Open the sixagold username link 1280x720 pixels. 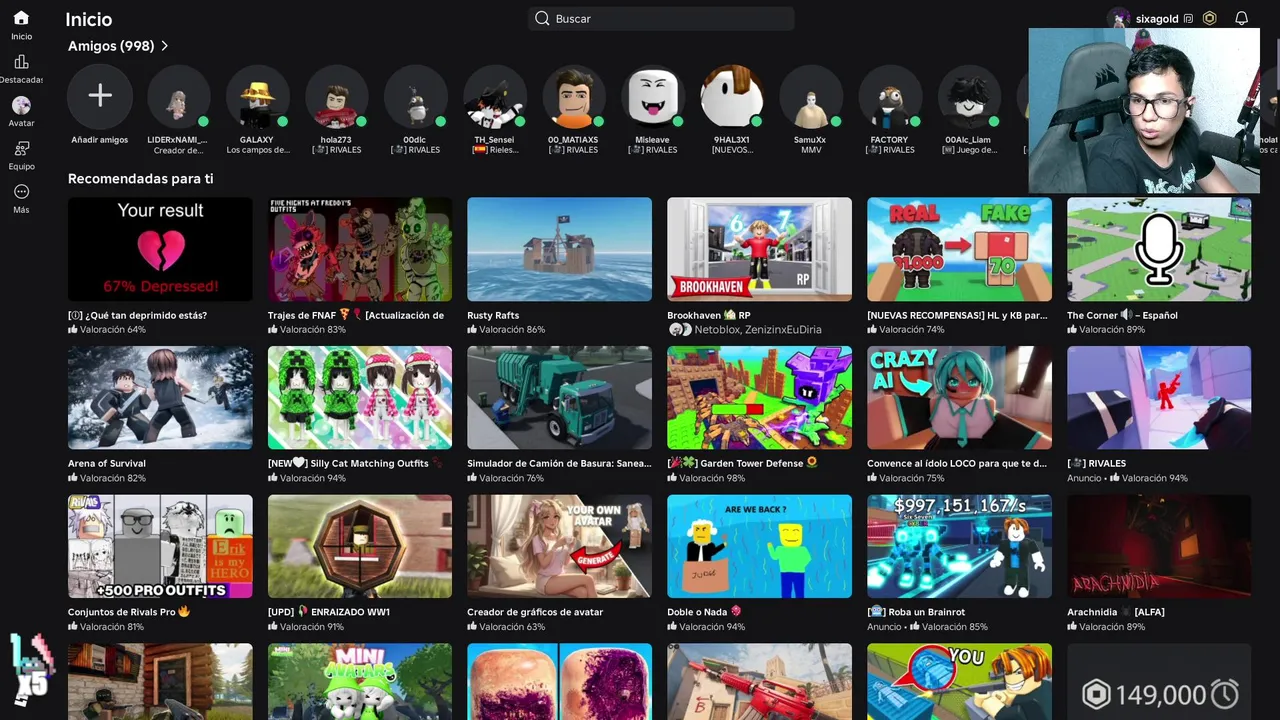1157,18
